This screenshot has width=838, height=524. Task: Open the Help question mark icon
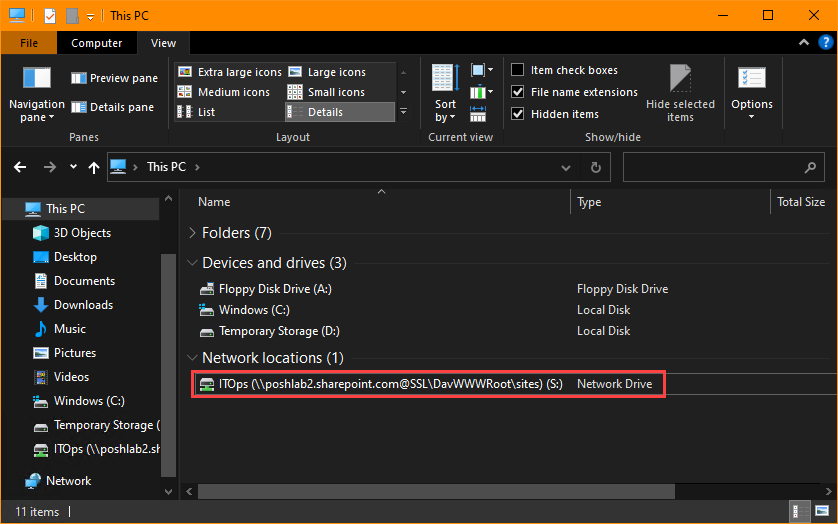point(824,43)
